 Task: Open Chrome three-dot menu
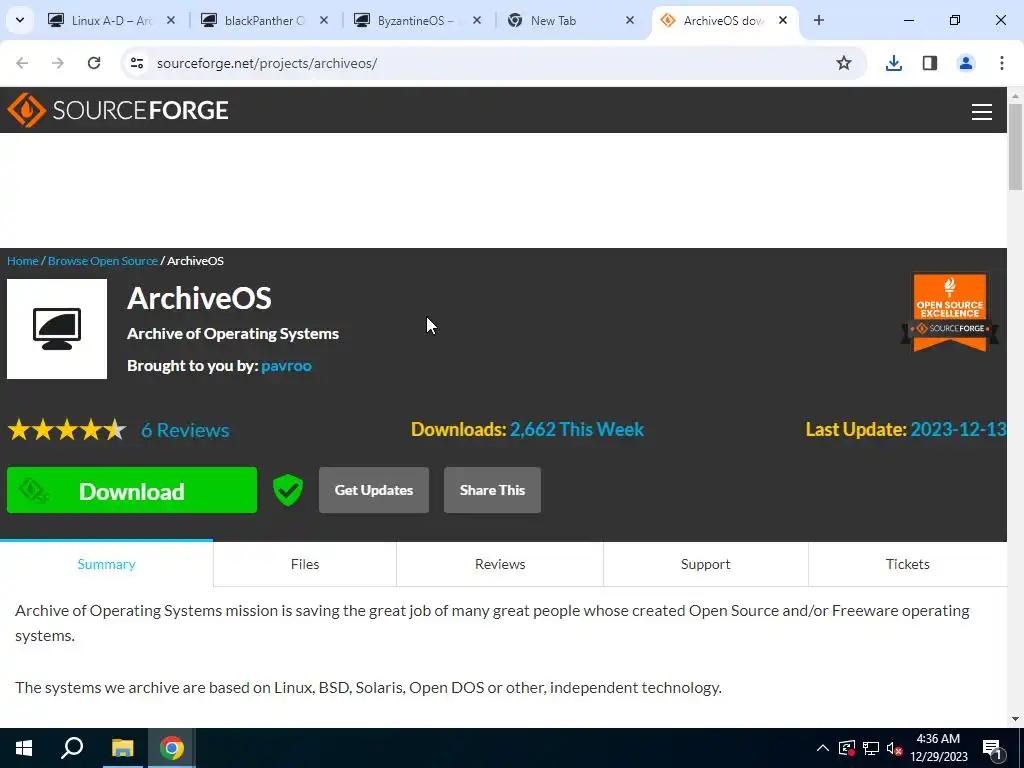pyautogui.click(x=1001, y=63)
